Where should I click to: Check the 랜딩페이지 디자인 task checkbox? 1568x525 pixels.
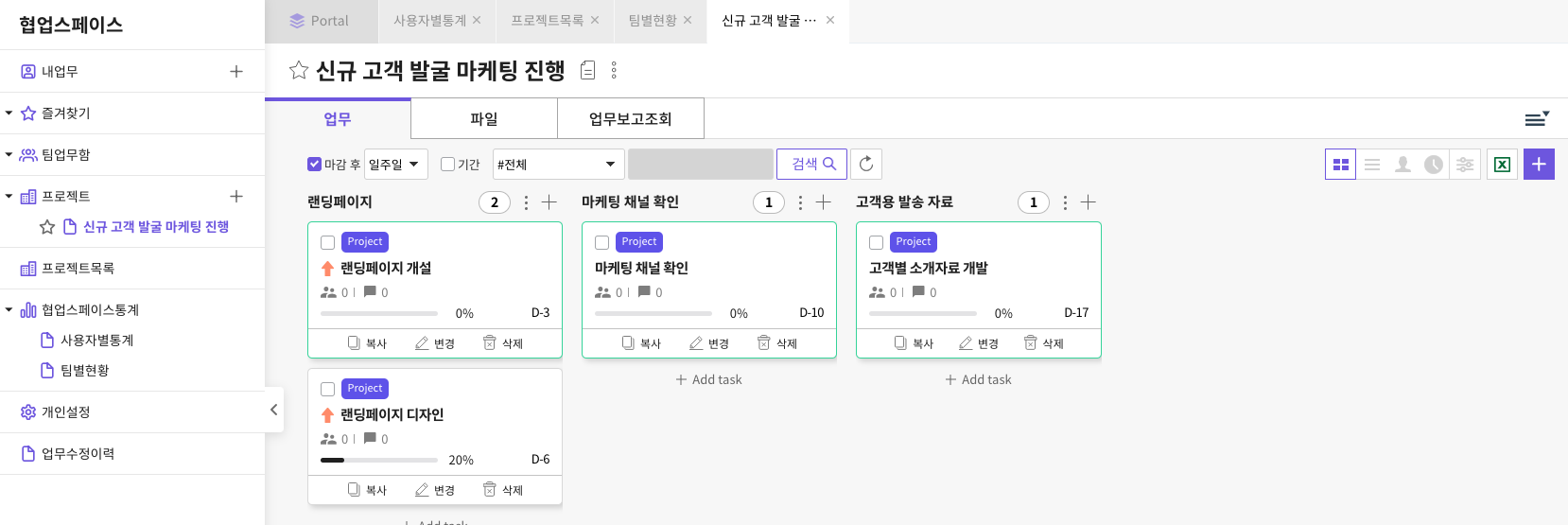(x=328, y=389)
